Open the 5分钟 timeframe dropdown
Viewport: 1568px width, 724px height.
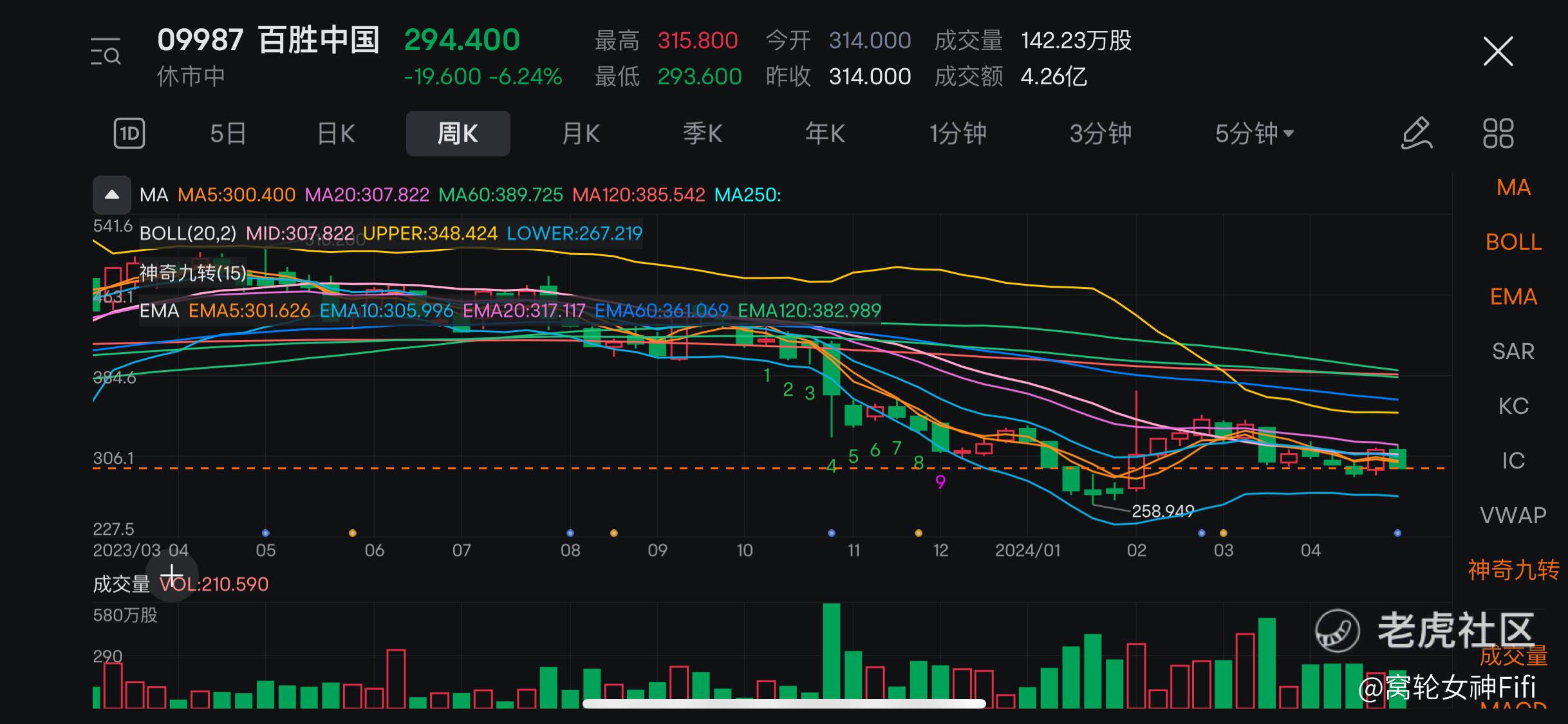point(1254,134)
